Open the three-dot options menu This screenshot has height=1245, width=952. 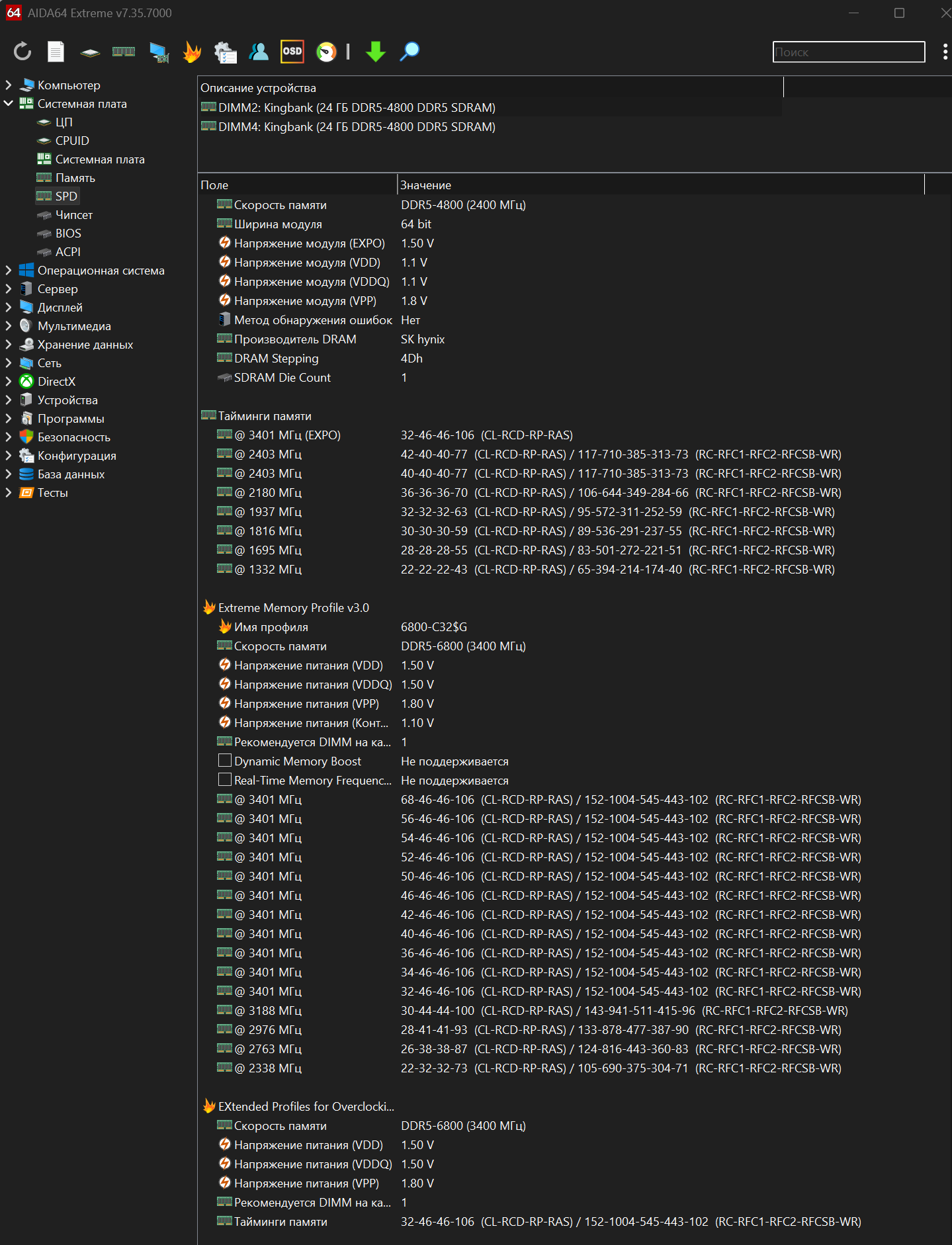(x=945, y=52)
